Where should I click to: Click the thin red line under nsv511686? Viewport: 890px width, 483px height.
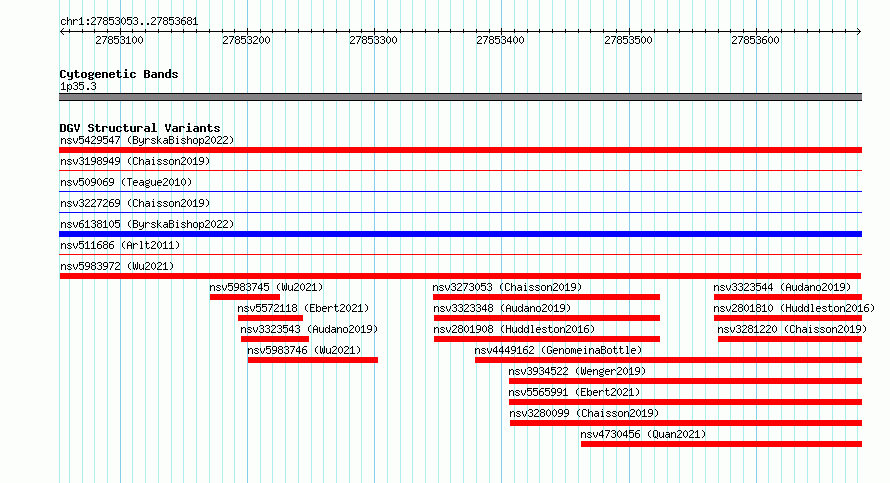point(460,254)
